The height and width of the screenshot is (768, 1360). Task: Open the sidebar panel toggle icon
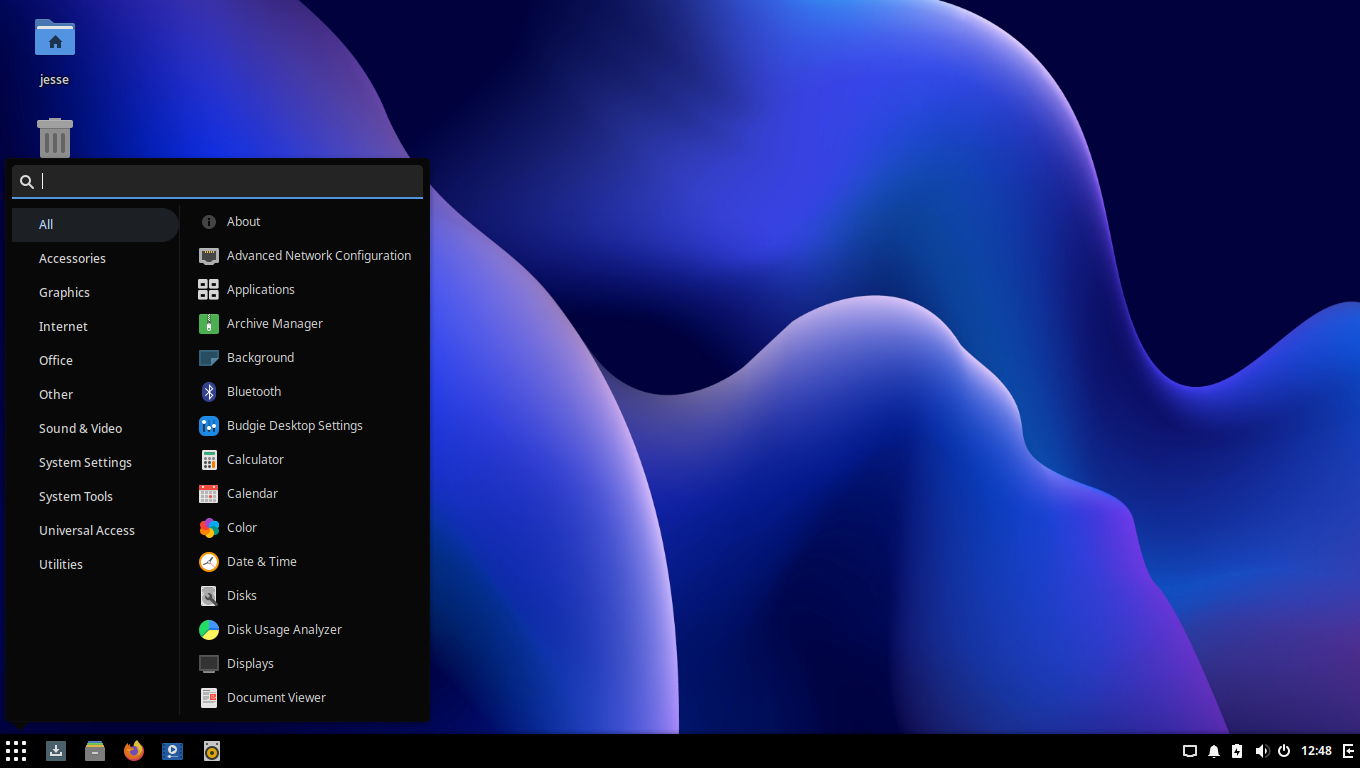(x=1348, y=751)
